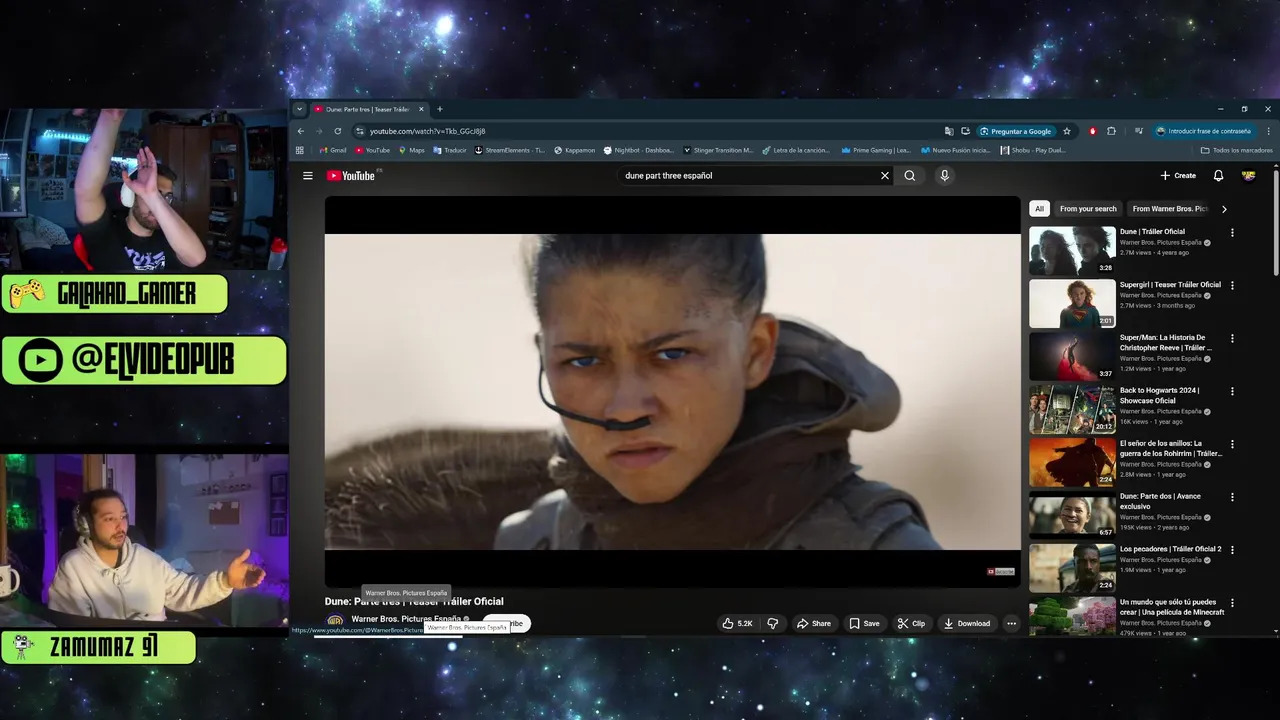Open the Kappamon bookmark

574,150
